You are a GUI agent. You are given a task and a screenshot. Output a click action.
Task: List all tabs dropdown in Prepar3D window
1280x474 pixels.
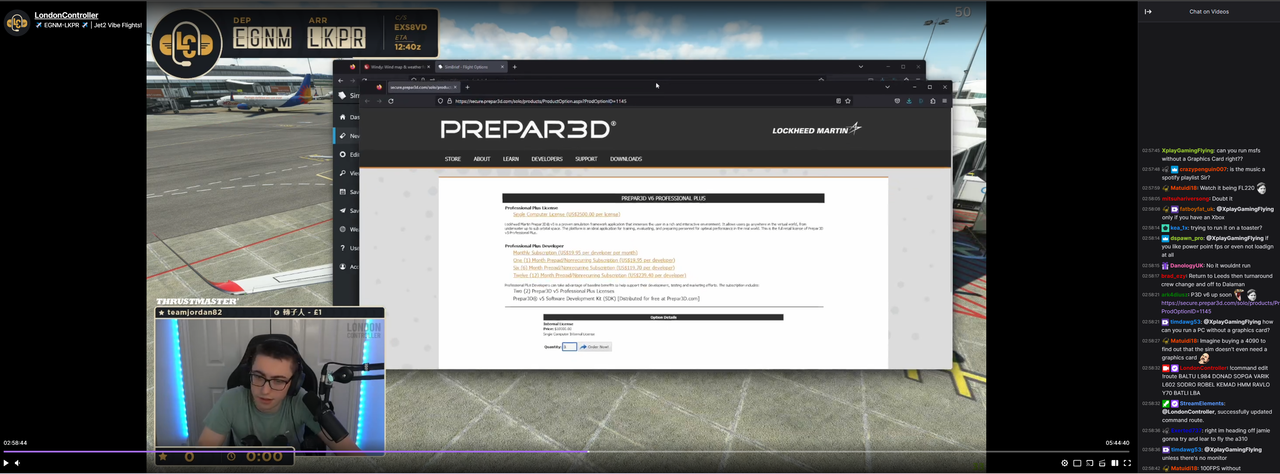[888, 87]
